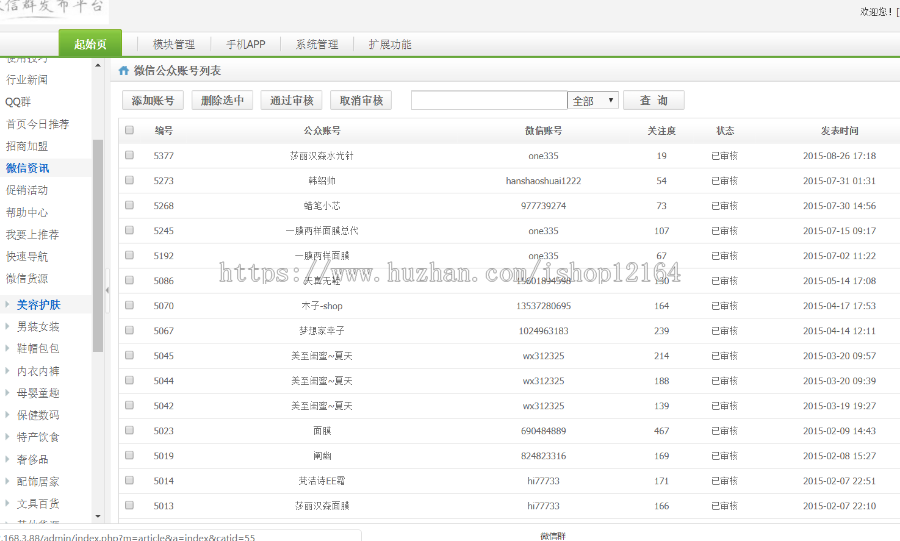Viewport: 900px width, 541px height.
Task: Click the 通过审核 button
Action: [292, 100]
